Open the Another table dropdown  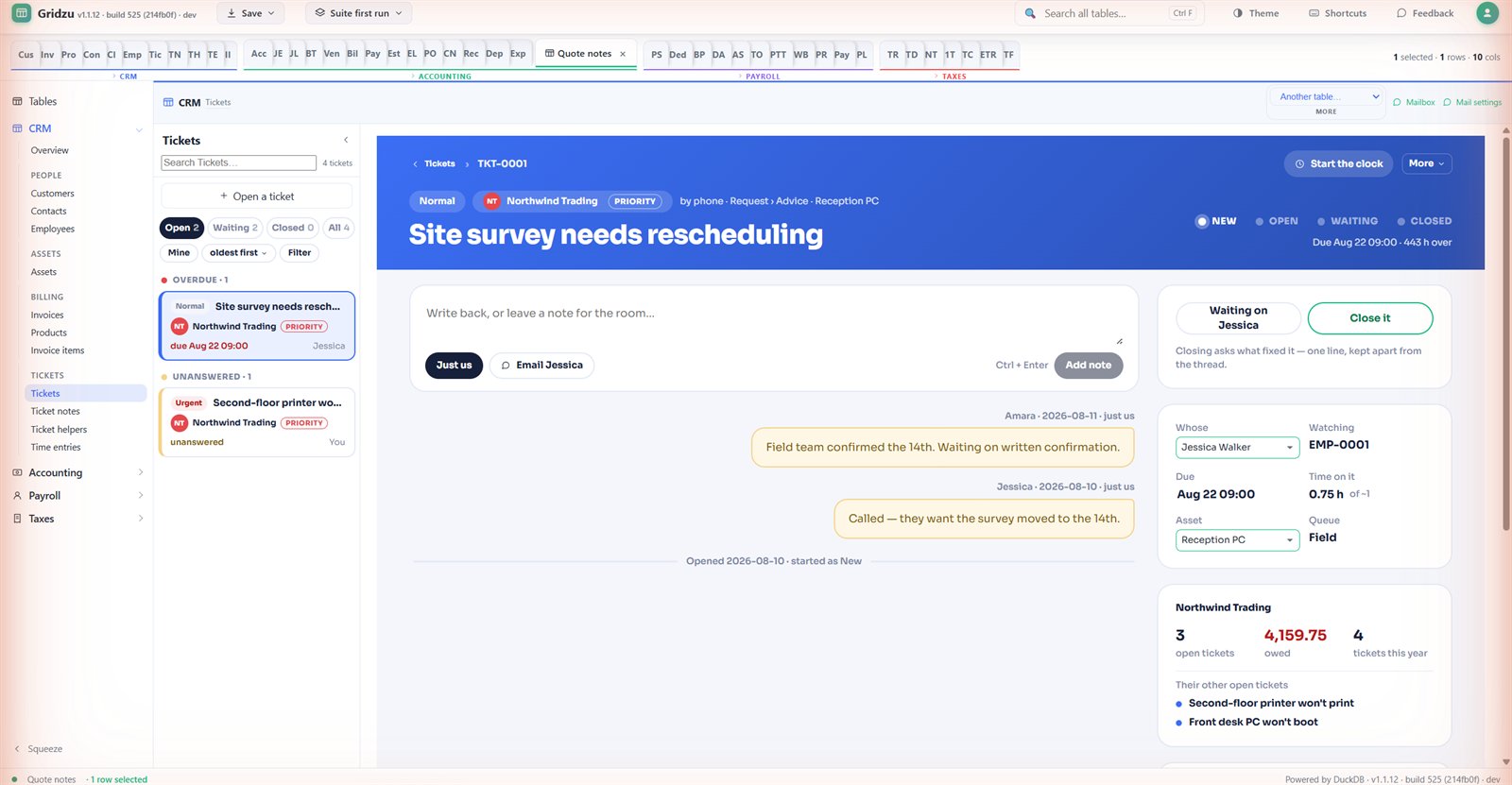[x=1326, y=96]
